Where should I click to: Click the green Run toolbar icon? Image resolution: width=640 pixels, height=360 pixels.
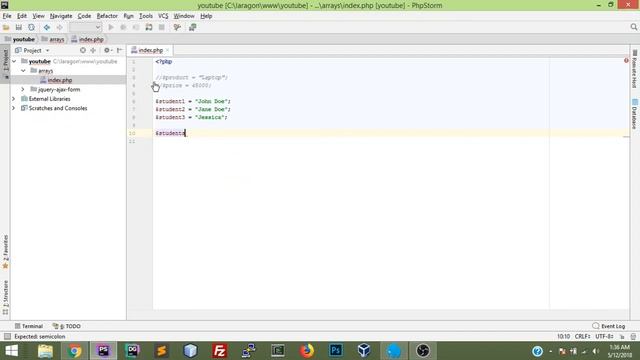[x=111, y=27]
